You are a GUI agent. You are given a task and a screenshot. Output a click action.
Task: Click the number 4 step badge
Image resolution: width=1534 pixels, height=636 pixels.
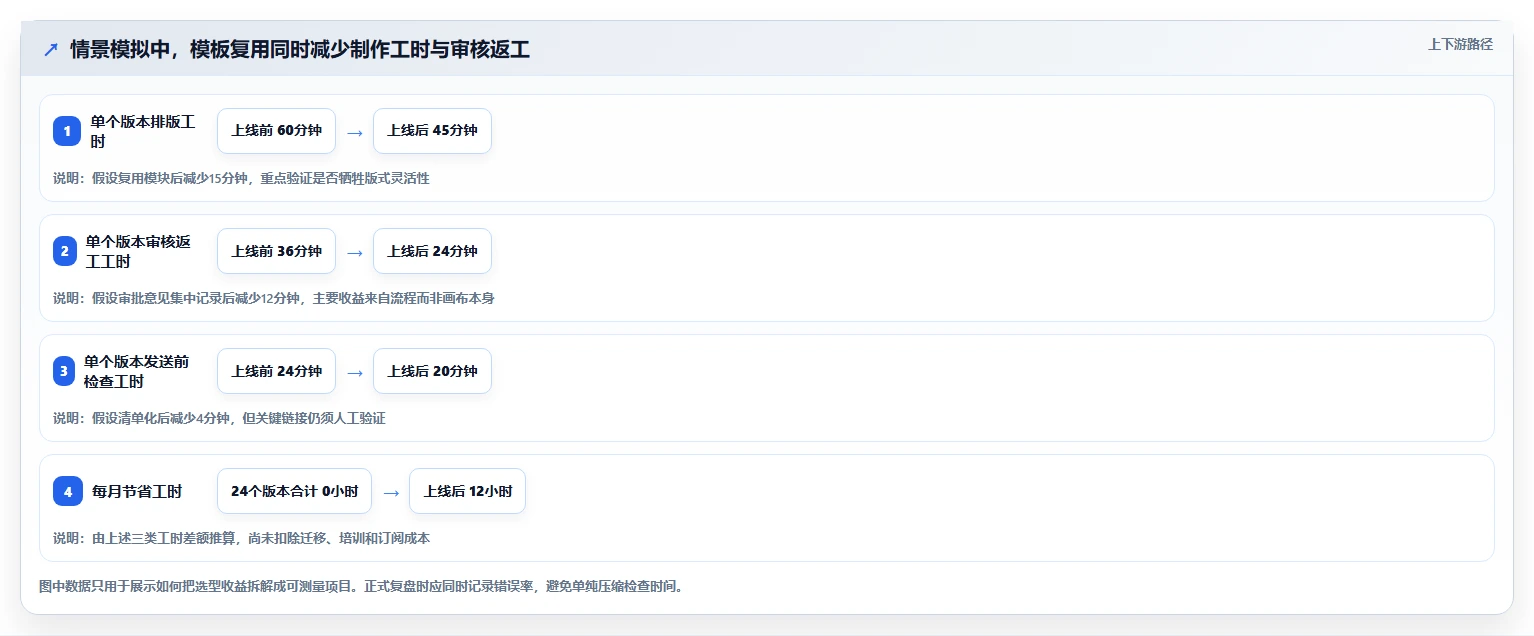coord(68,491)
